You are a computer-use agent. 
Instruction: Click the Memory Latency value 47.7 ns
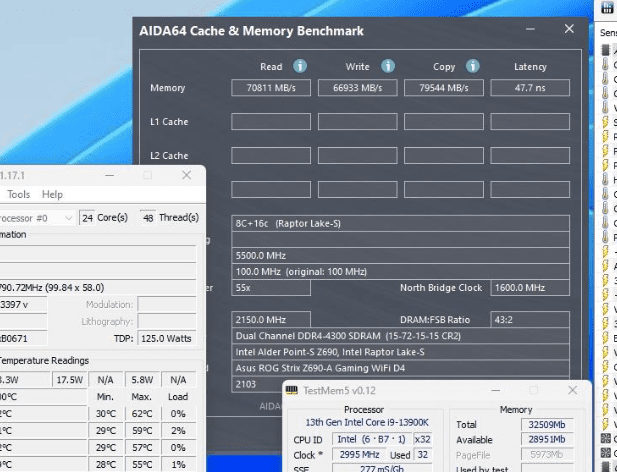(530, 88)
